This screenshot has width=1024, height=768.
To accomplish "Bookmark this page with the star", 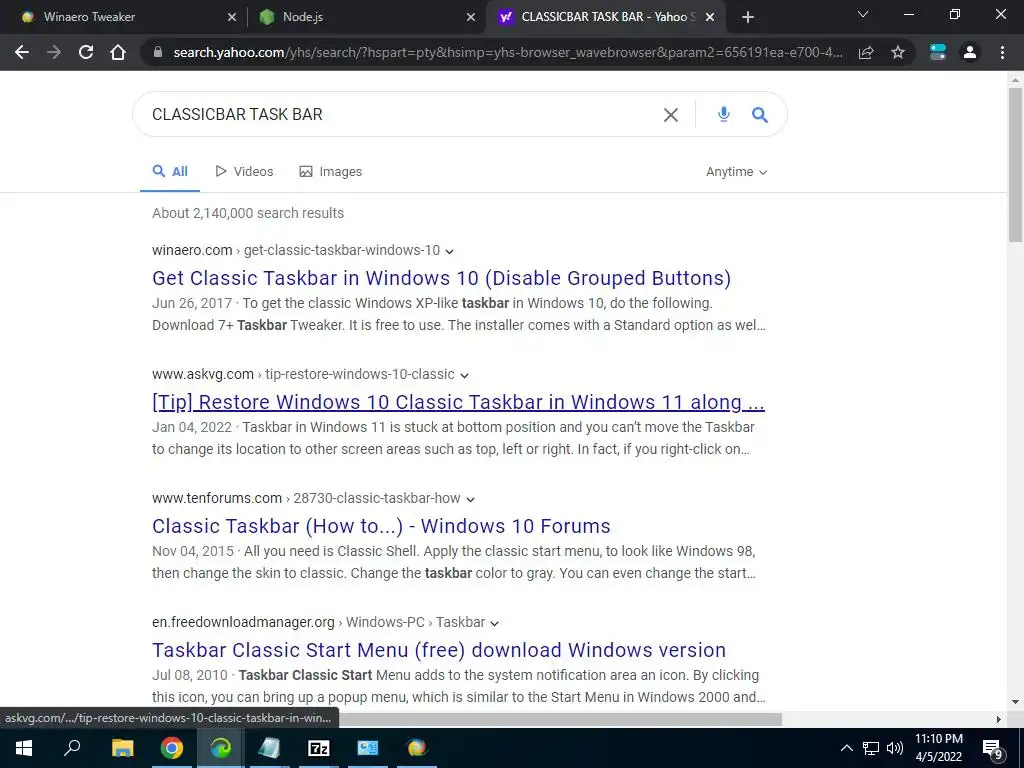I will coord(898,52).
